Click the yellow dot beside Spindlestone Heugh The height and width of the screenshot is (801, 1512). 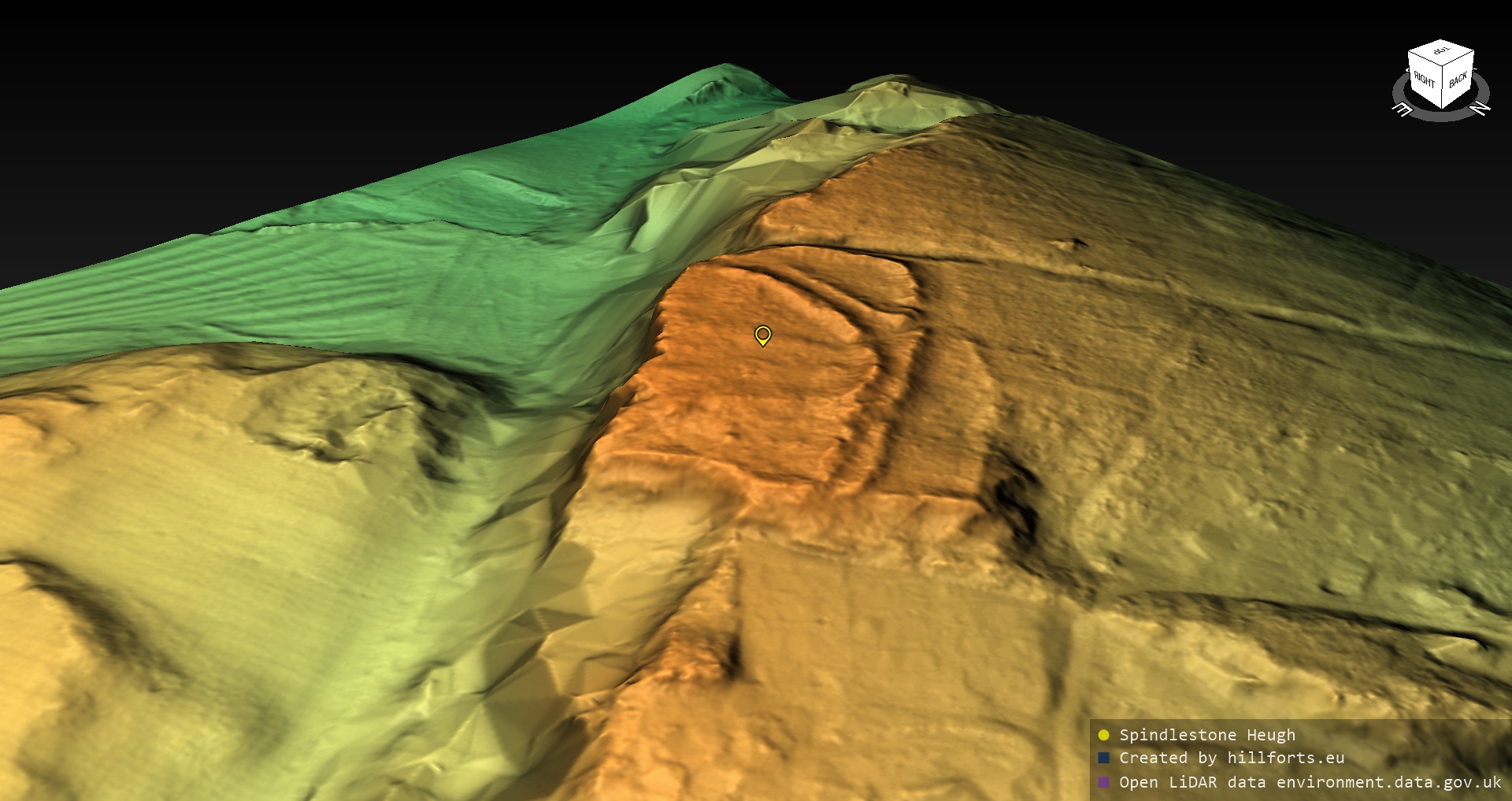[x=1103, y=735]
